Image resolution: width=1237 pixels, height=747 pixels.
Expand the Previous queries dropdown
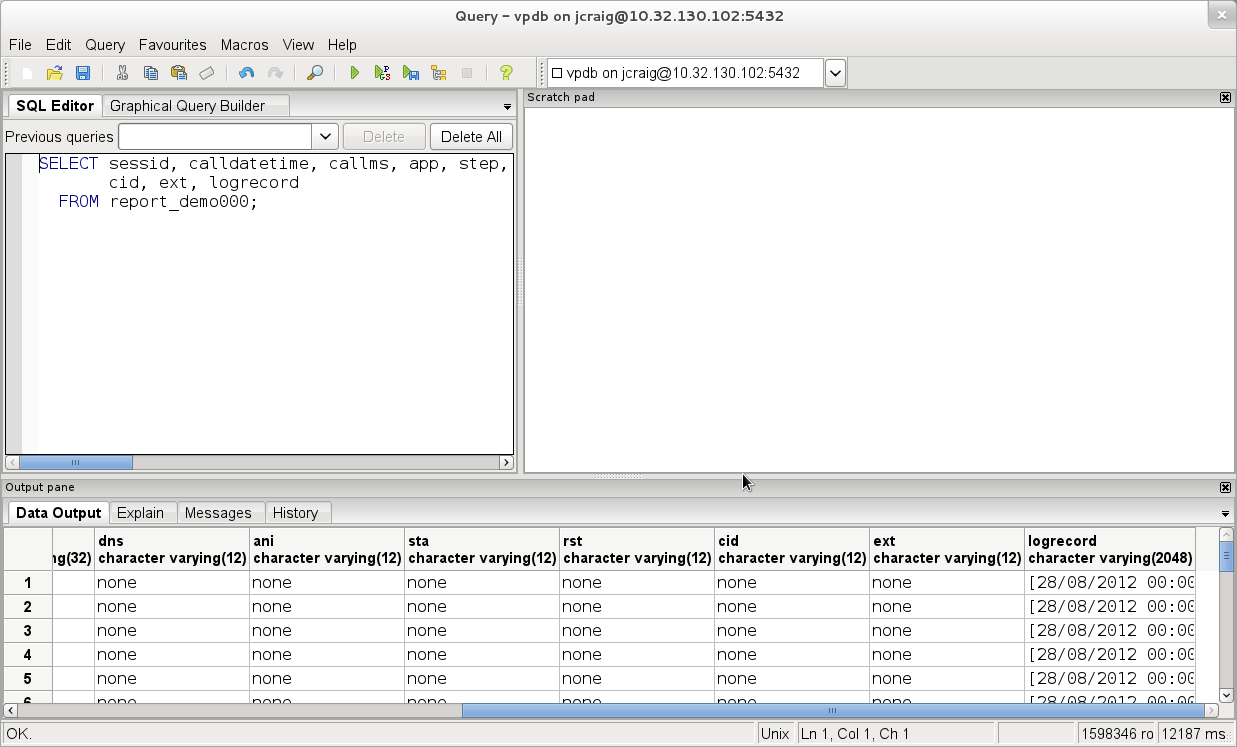(325, 137)
